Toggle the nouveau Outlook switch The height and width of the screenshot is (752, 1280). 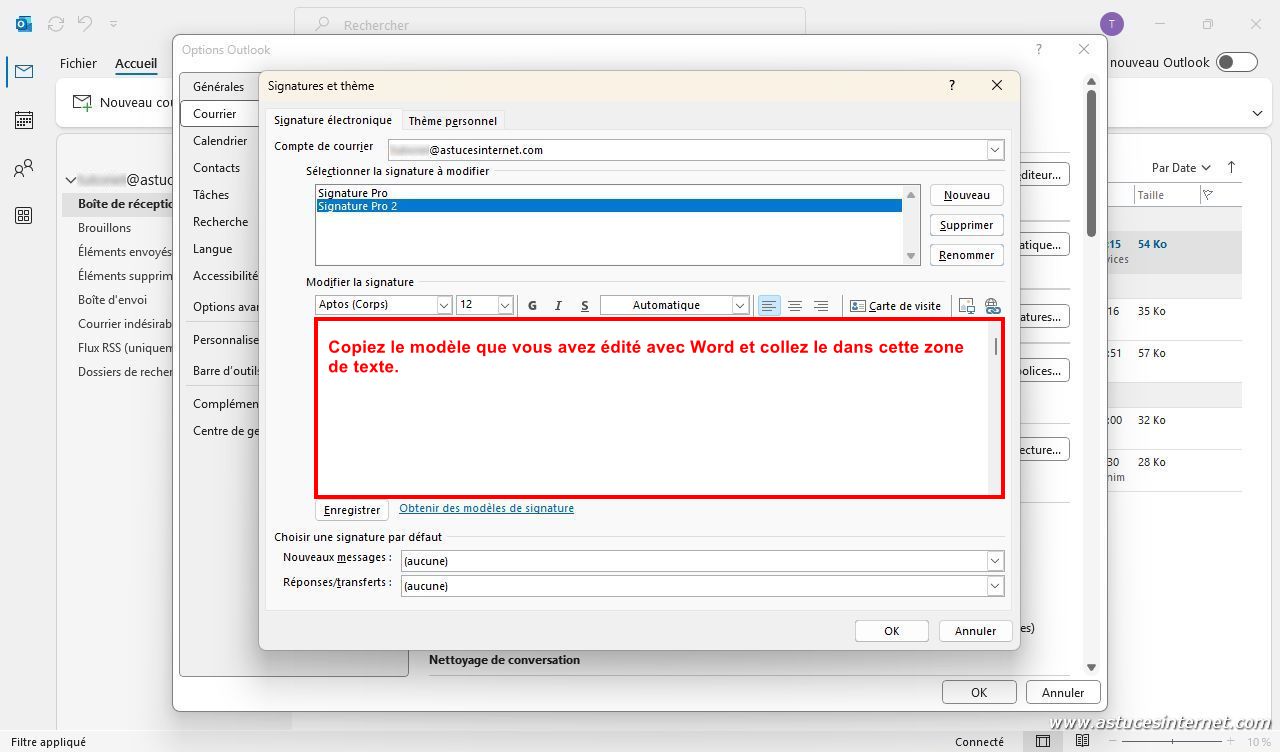[1237, 62]
